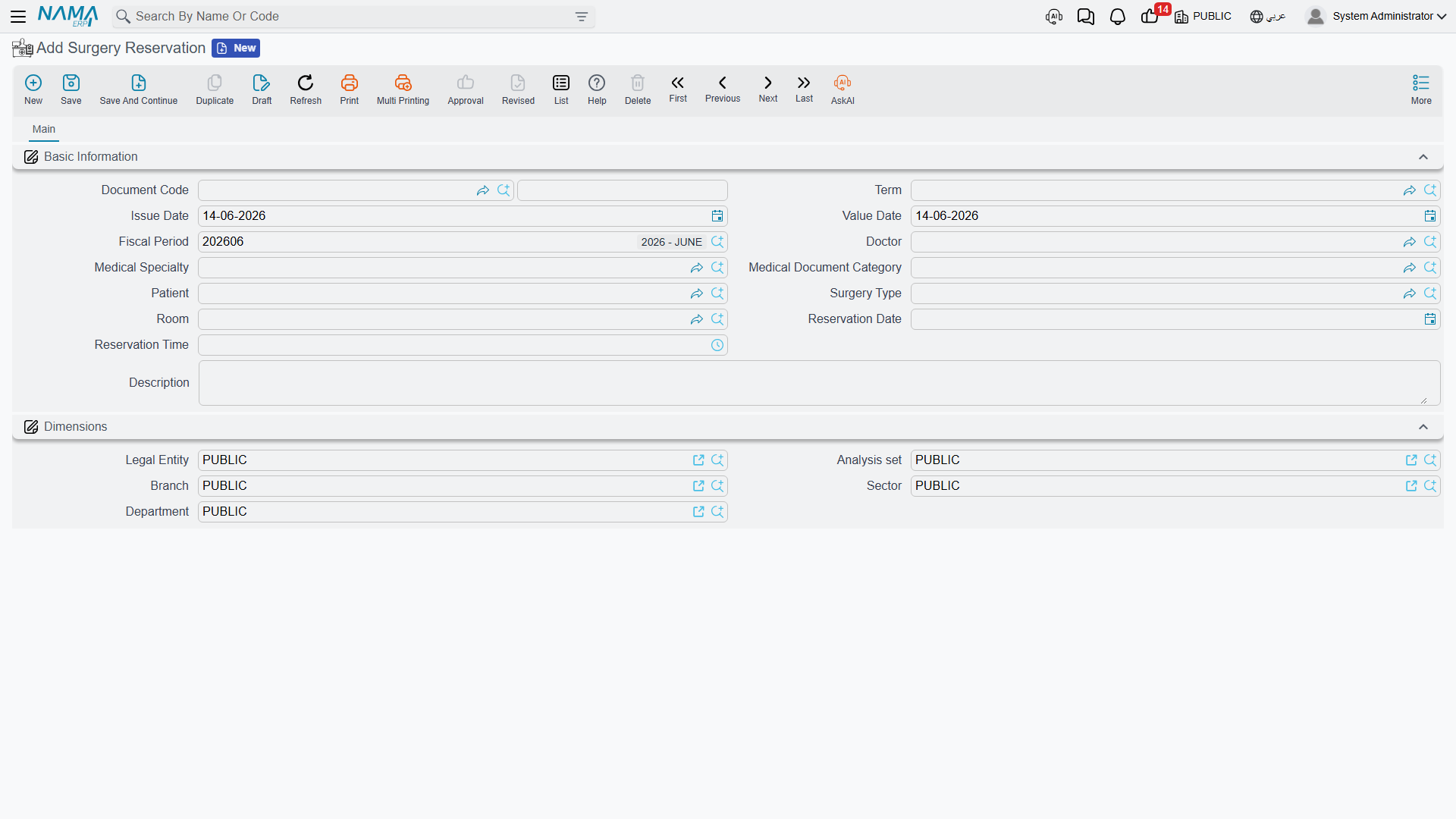Image resolution: width=1456 pixels, height=819 pixels.
Task: Open the AskAI assistant in toolbar
Action: coord(843,89)
